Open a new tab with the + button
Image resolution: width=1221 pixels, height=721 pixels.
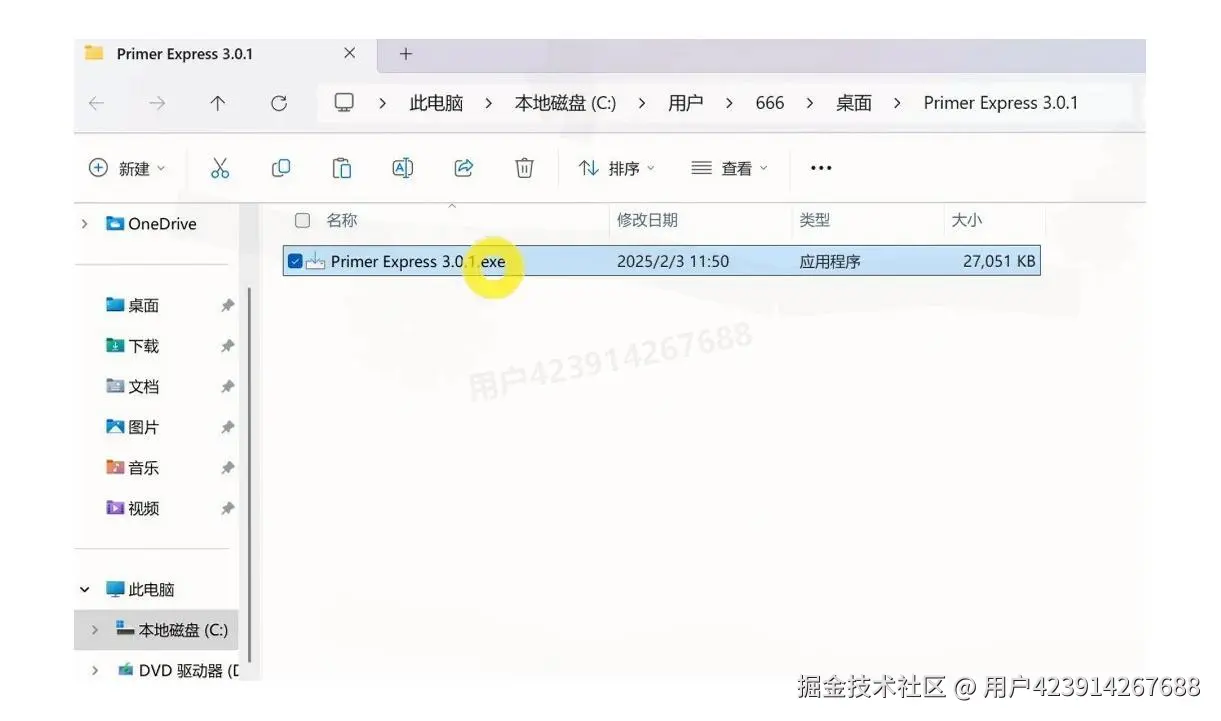tap(405, 54)
